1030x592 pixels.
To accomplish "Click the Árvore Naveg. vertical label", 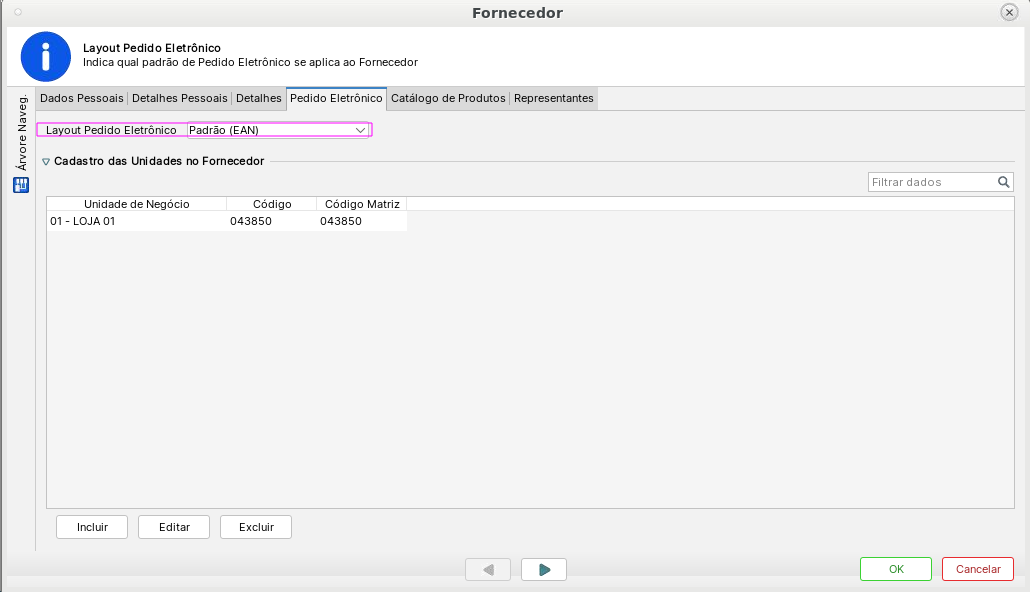I will (x=22, y=133).
